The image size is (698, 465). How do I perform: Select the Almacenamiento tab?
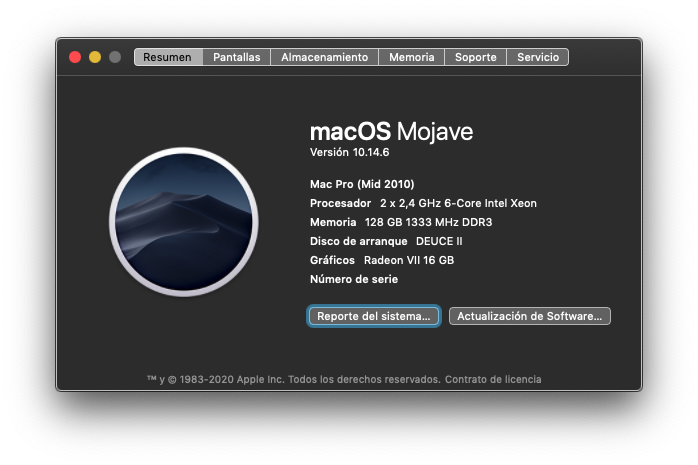325,57
